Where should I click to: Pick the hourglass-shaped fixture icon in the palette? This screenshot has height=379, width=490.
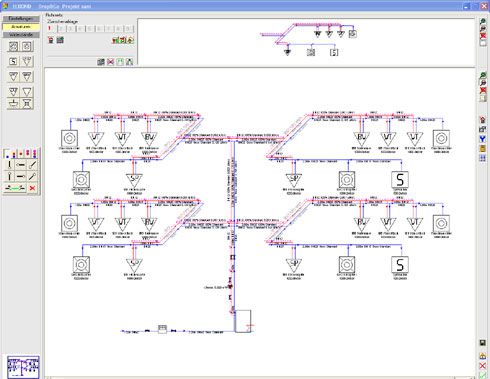coord(27,104)
